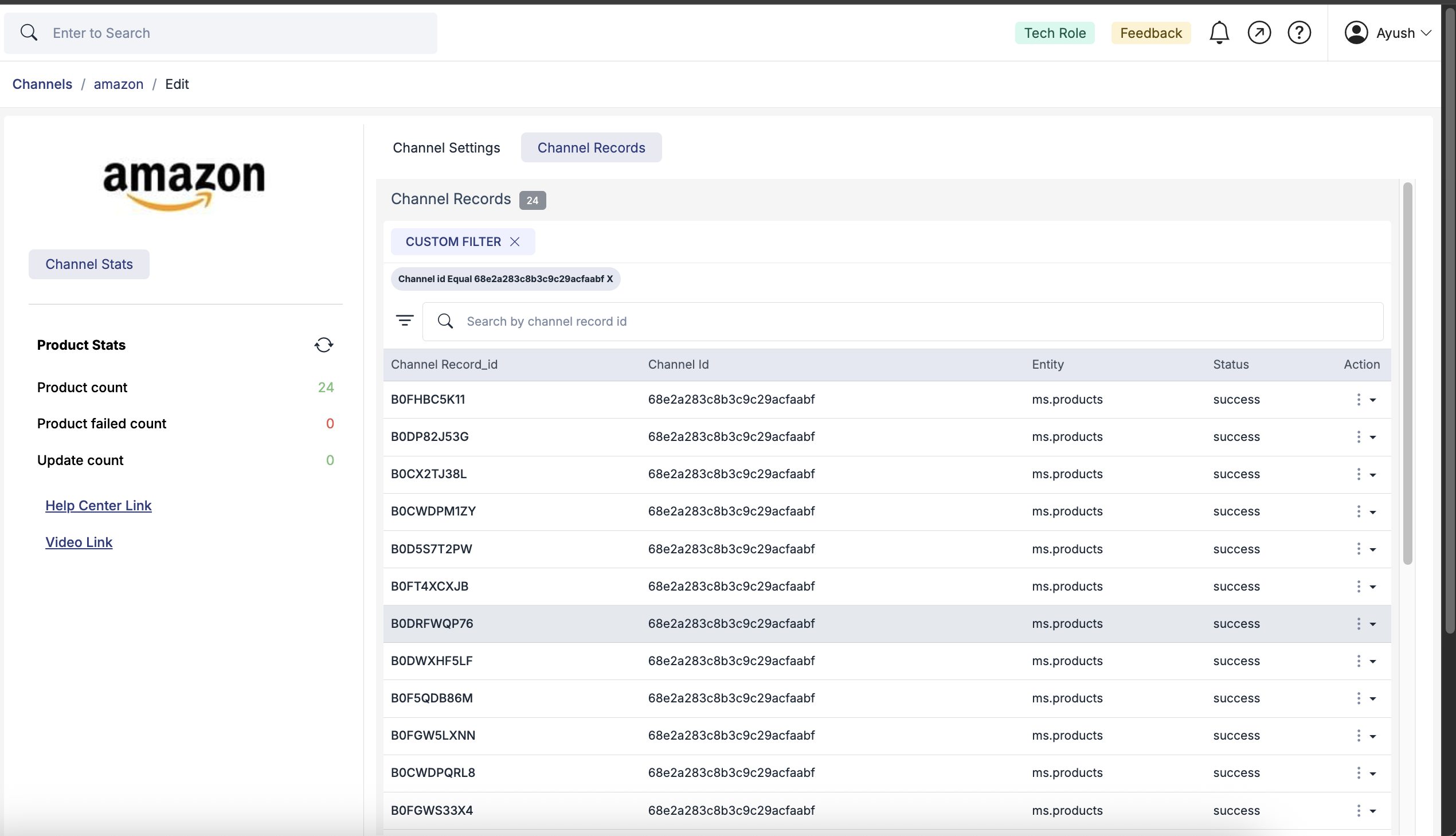1456x836 pixels.
Task: Click the user avatar icon
Action: pos(1356,33)
